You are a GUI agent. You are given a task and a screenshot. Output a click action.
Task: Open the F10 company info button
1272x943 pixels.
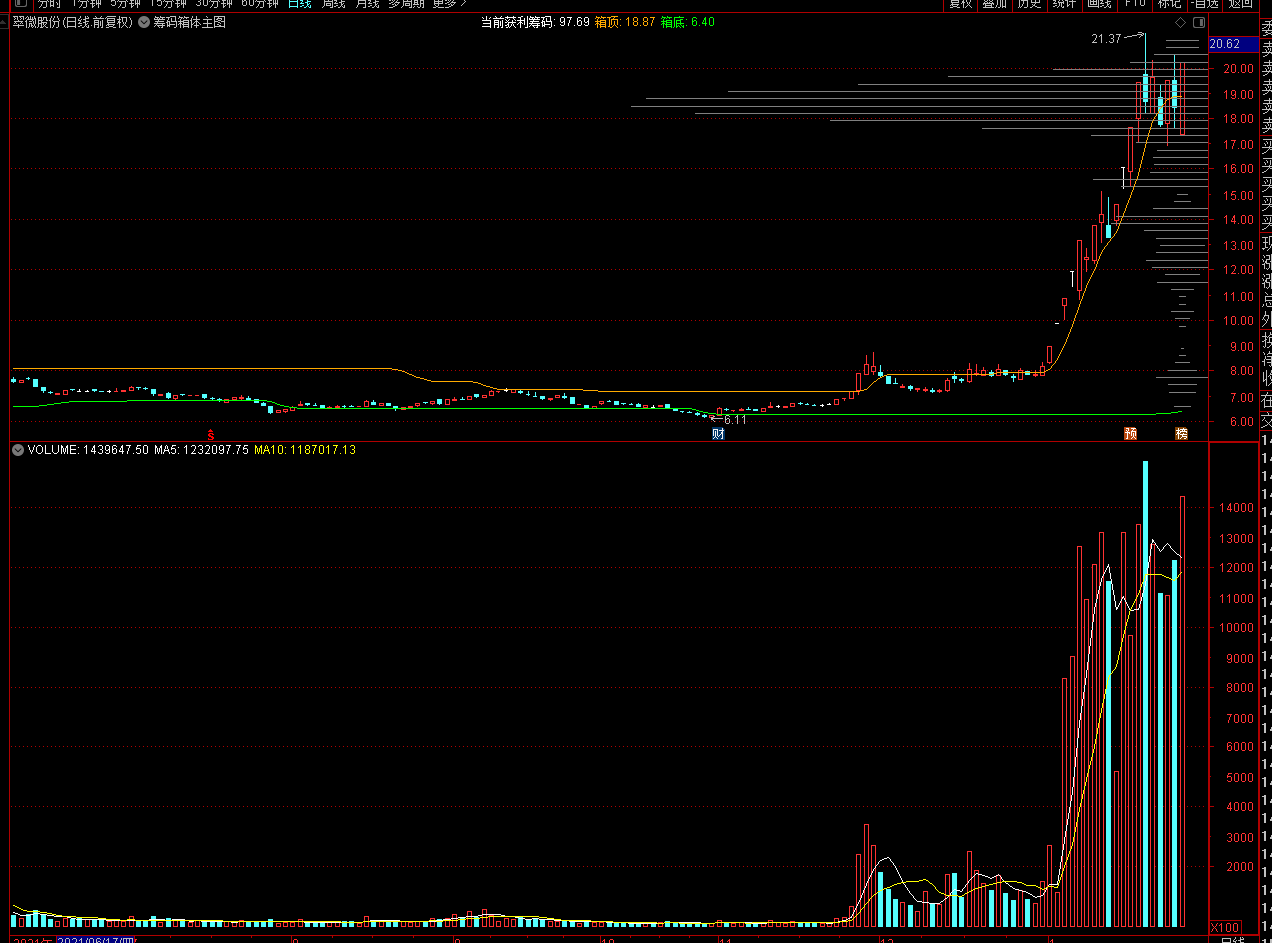[x=1134, y=3]
